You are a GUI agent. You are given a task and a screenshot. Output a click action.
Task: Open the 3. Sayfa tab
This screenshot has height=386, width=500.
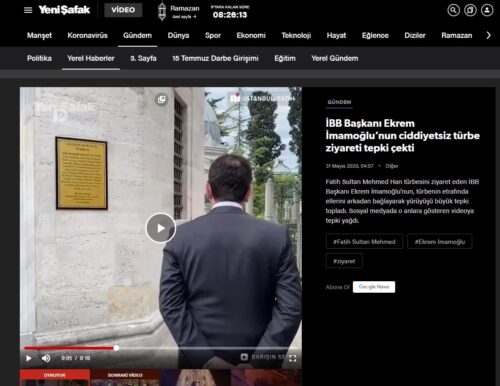143,58
